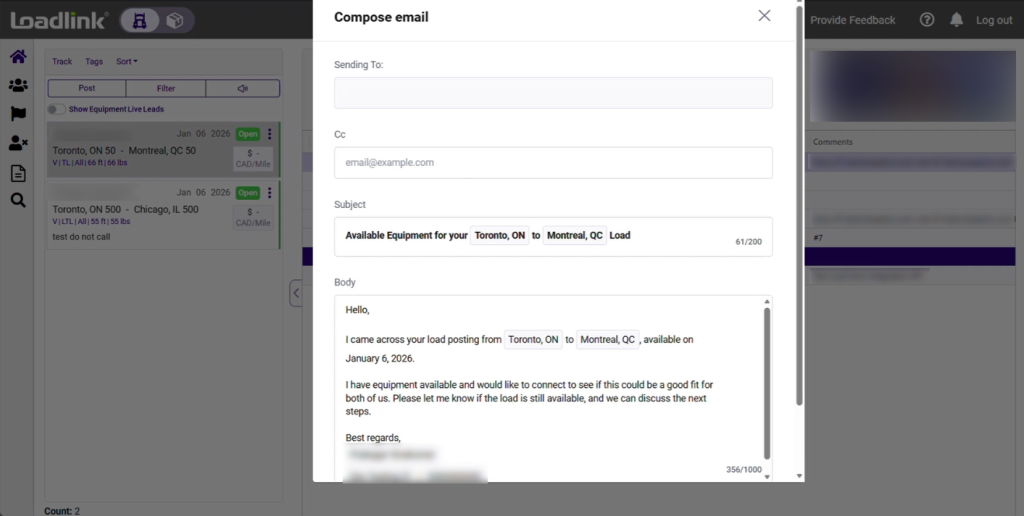Open the help question mark icon
Viewport: 1024px width, 516px height.
[x=927, y=20]
